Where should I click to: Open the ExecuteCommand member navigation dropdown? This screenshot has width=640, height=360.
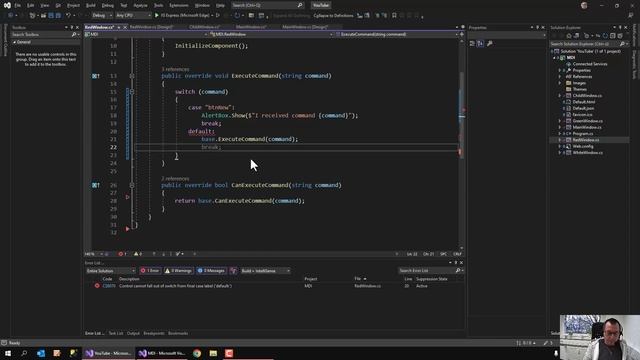pyautogui.click(x=396, y=35)
